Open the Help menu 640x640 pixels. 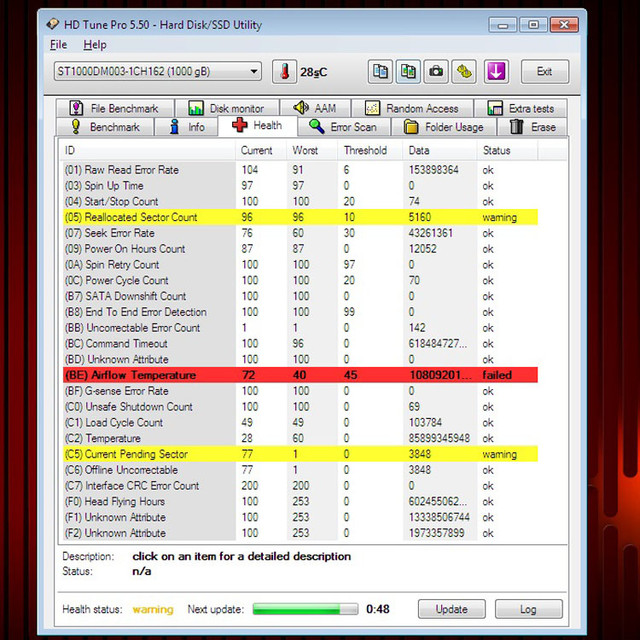pos(95,45)
